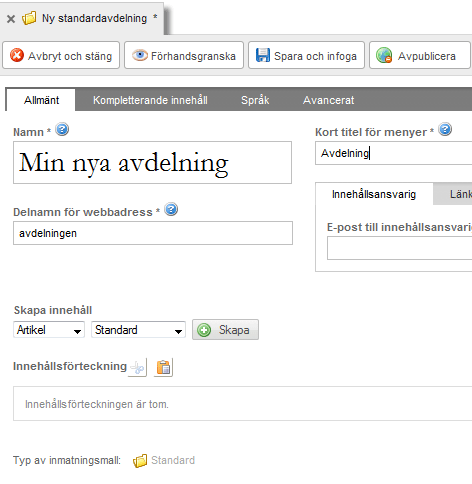
Task: Click the clipboard paste icon by Innehållsförteckning
Action: (x=163, y=367)
